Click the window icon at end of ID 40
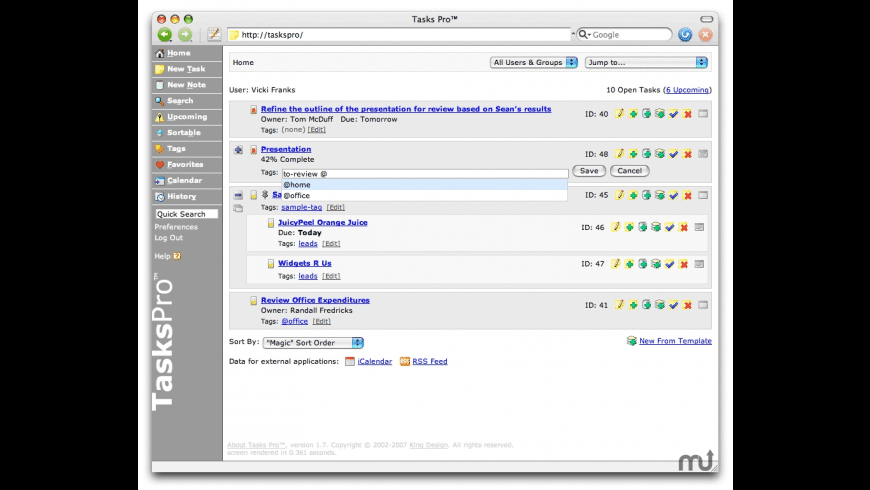The width and height of the screenshot is (870, 490). [x=703, y=114]
